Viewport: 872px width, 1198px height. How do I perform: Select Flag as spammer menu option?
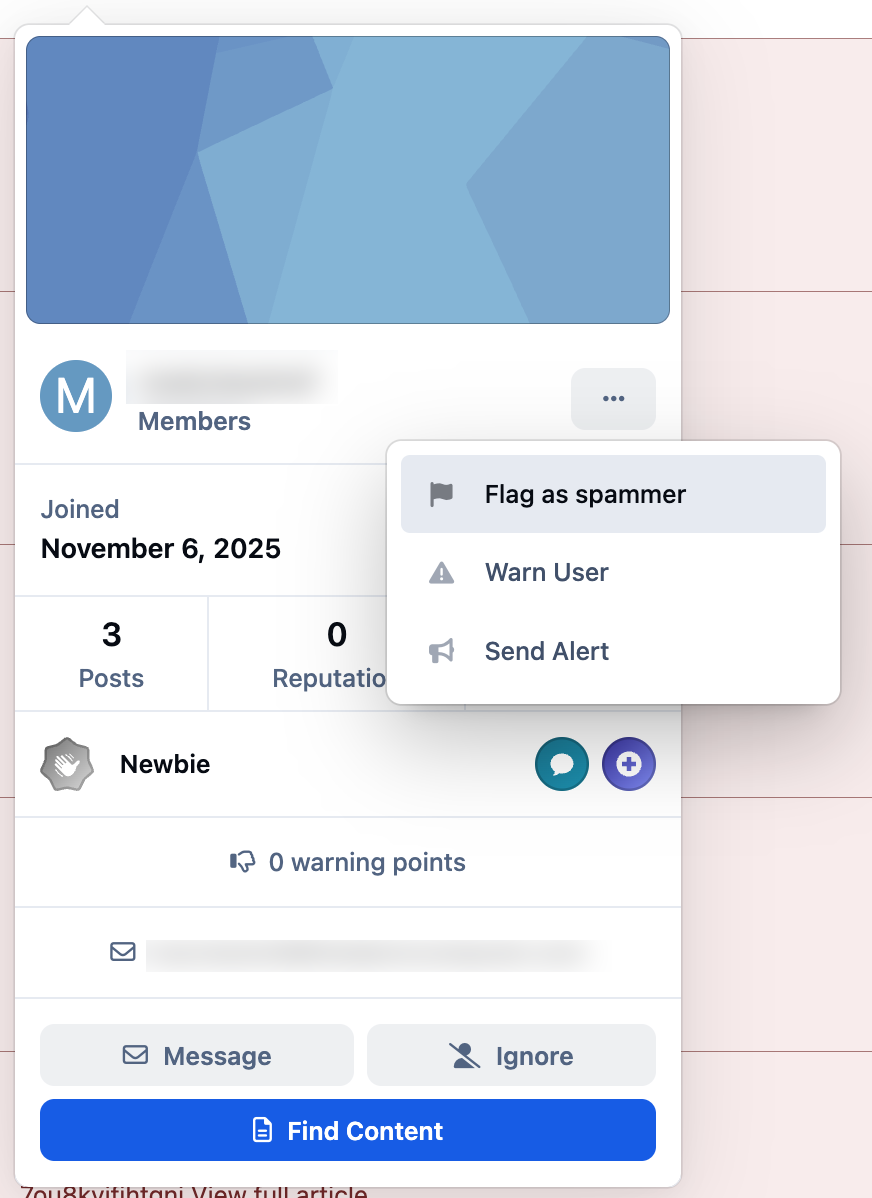tap(613, 494)
